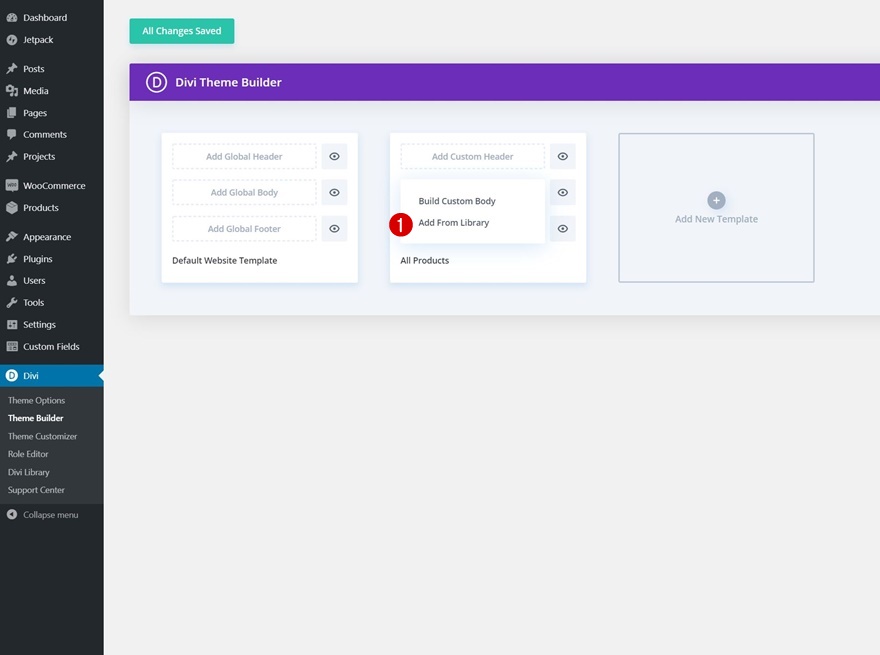Viewport: 880px width, 655px height.
Task: Click the WooCommerce logo icon
Action: click(x=12, y=185)
